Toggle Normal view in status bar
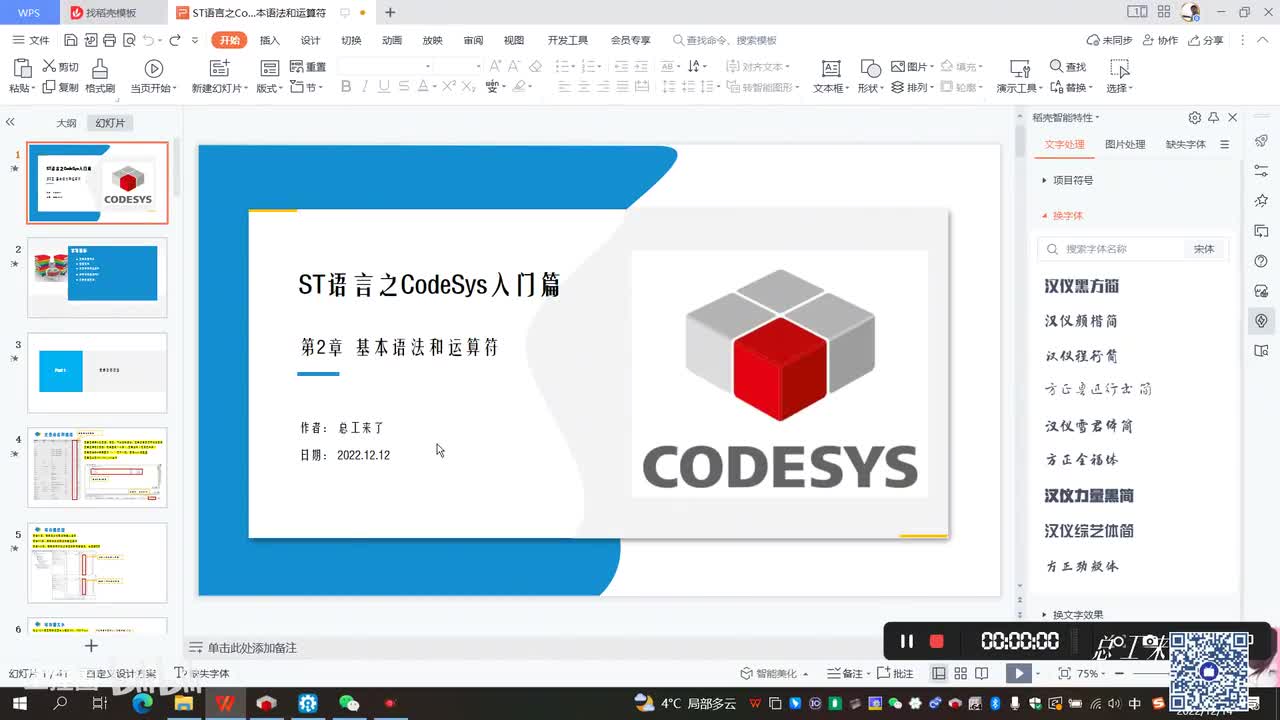 point(938,674)
